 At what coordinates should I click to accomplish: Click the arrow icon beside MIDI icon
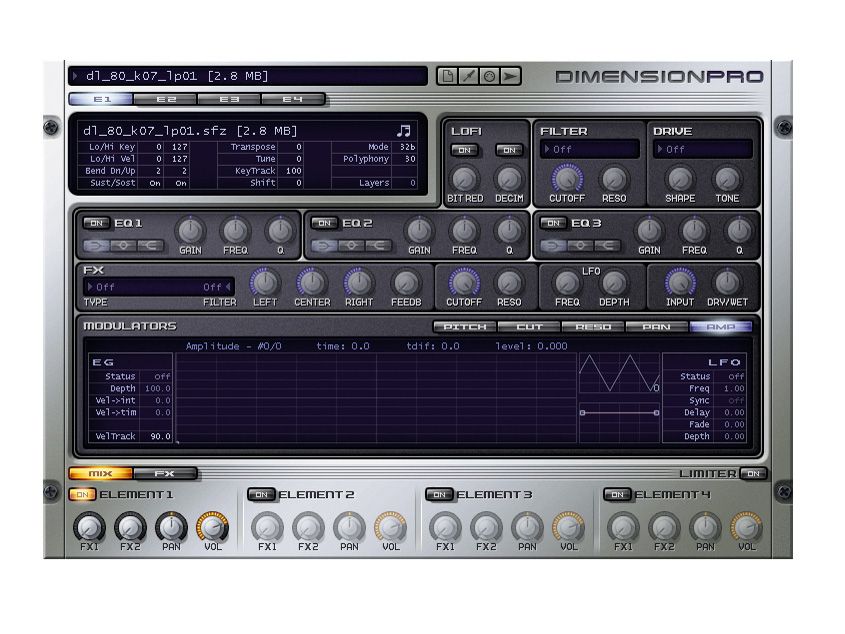tap(510, 76)
